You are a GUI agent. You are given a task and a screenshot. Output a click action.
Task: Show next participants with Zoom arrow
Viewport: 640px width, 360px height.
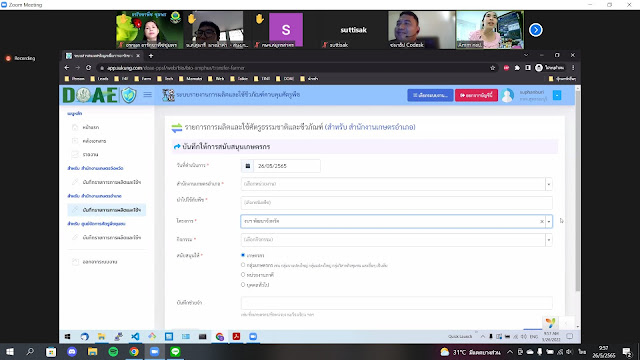[536, 30]
